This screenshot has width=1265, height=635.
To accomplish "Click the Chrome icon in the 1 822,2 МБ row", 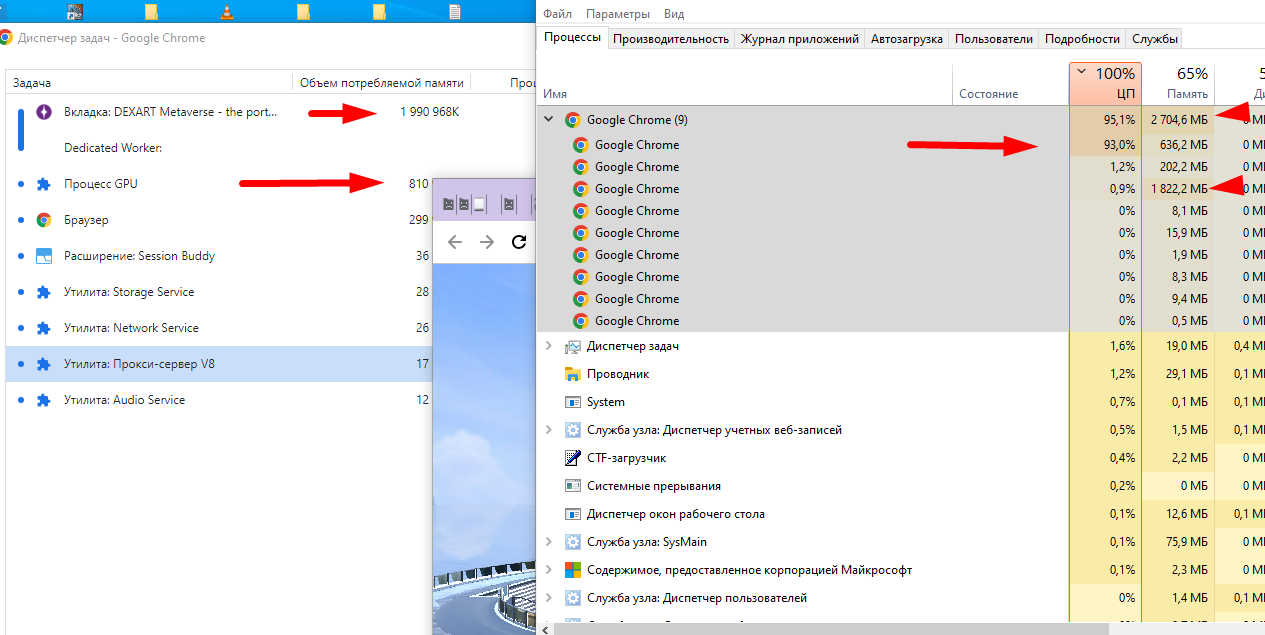I will [x=580, y=189].
